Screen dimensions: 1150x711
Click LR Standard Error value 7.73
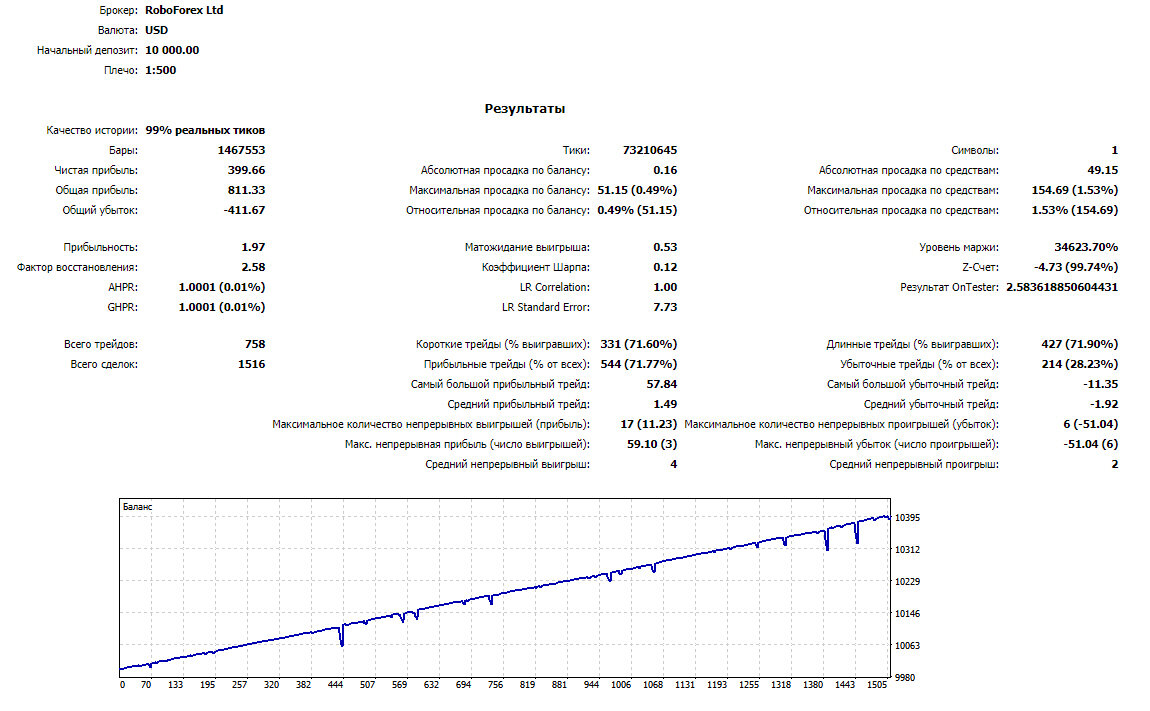pos(665,307)
